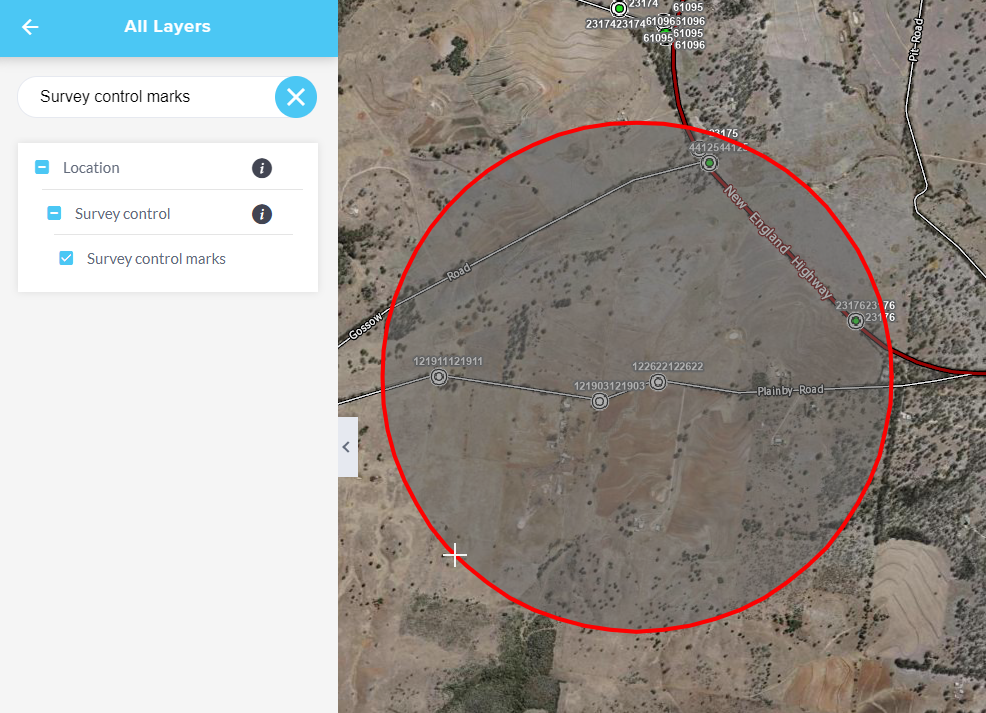This screenshot has height=713, width=986.
Task: Go back using the All Layers arrow
Action: (30, 27)
